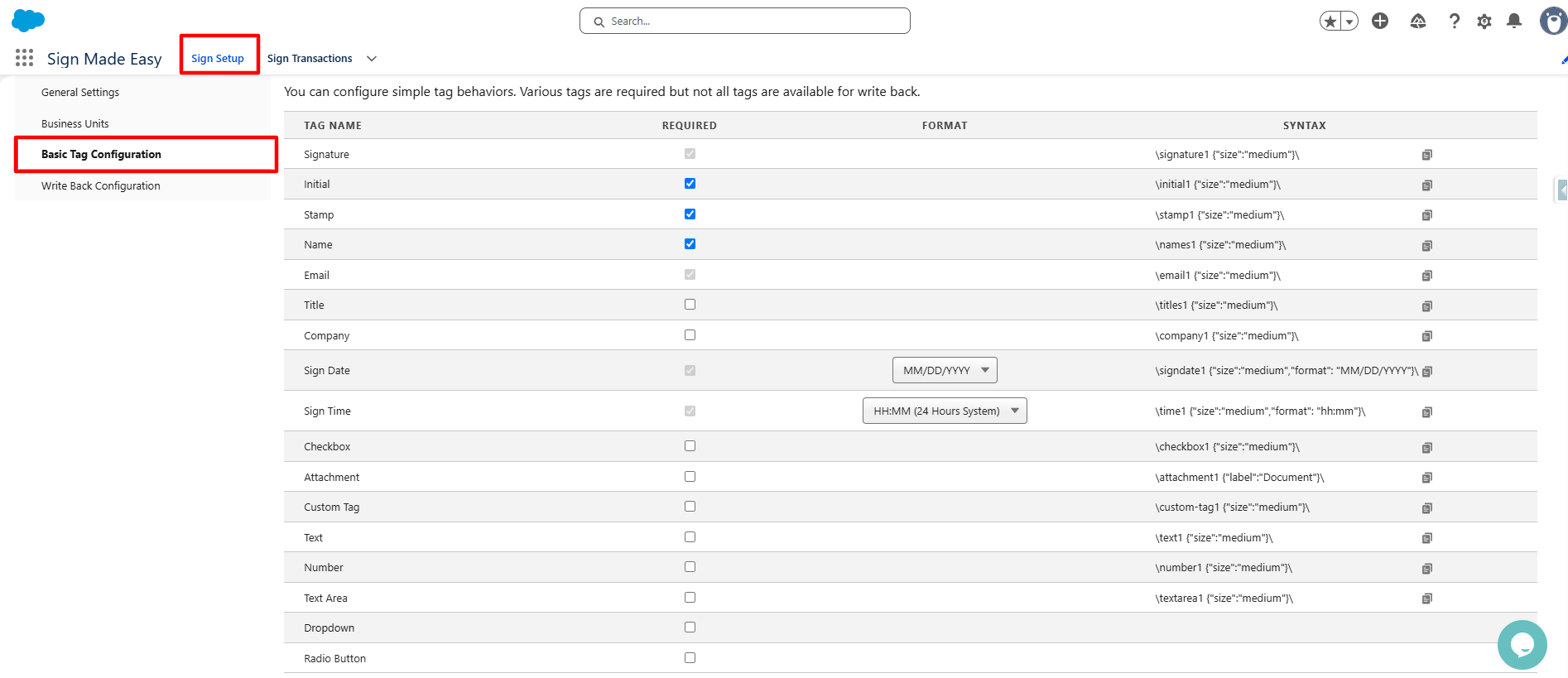Open the Favorites star icon
The width and height of the screenshot is (1568, 678).
tap(1330, 22)
